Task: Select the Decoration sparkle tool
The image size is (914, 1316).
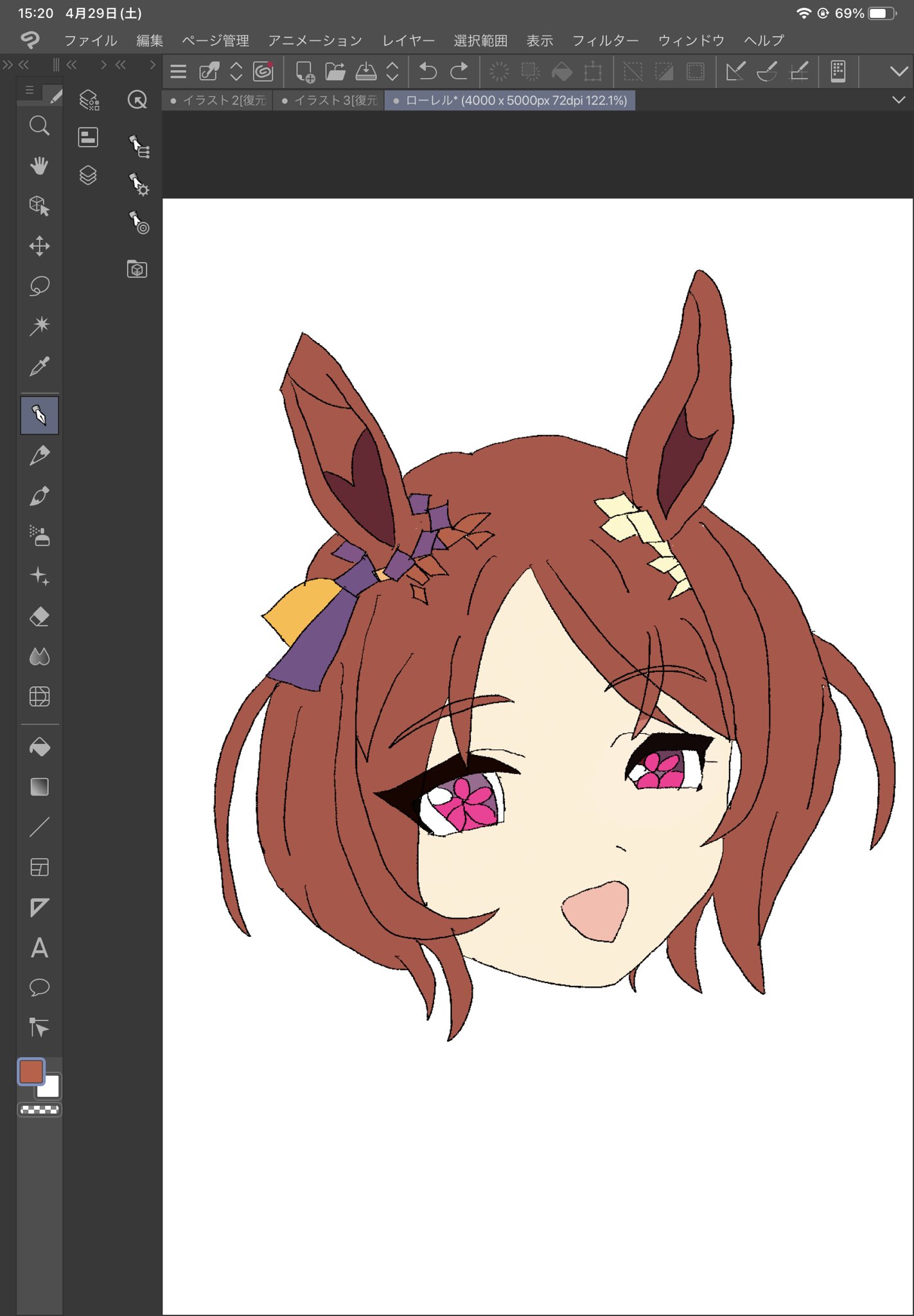Action: coord(39,576)
